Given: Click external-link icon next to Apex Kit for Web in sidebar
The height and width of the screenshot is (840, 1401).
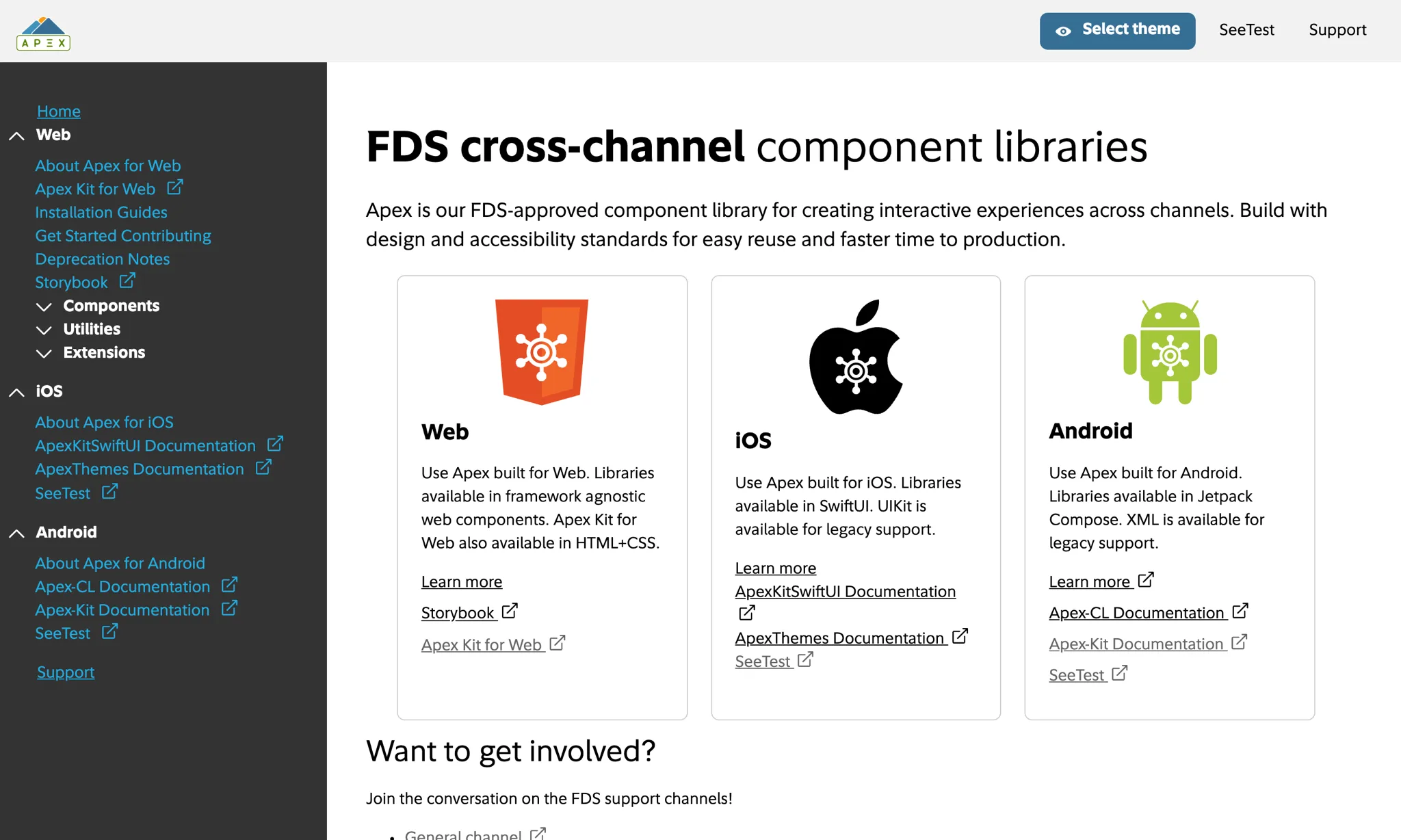Looking at the screenshot, I should [175, 187].
